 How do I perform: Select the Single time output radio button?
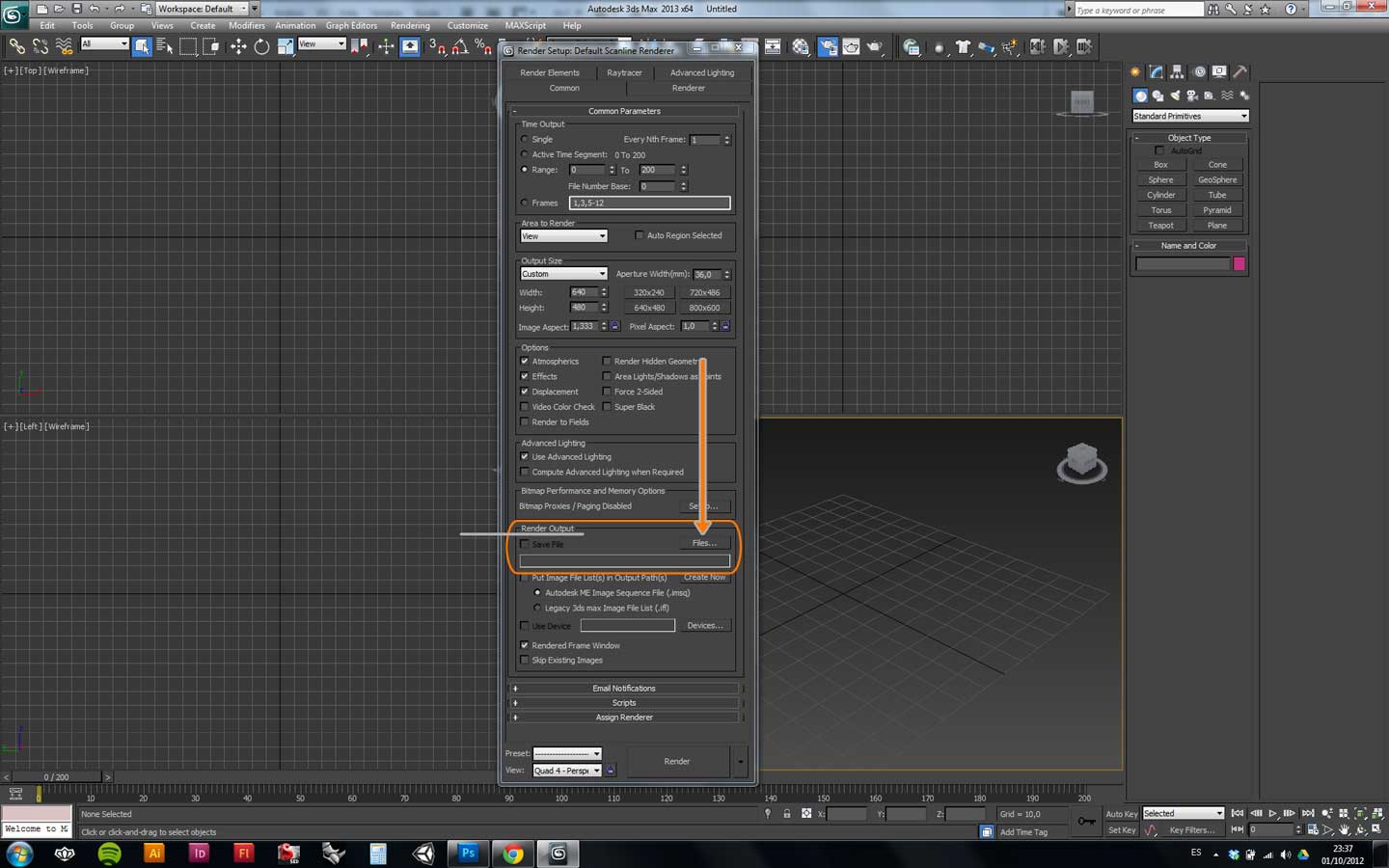tap(525, 139)
